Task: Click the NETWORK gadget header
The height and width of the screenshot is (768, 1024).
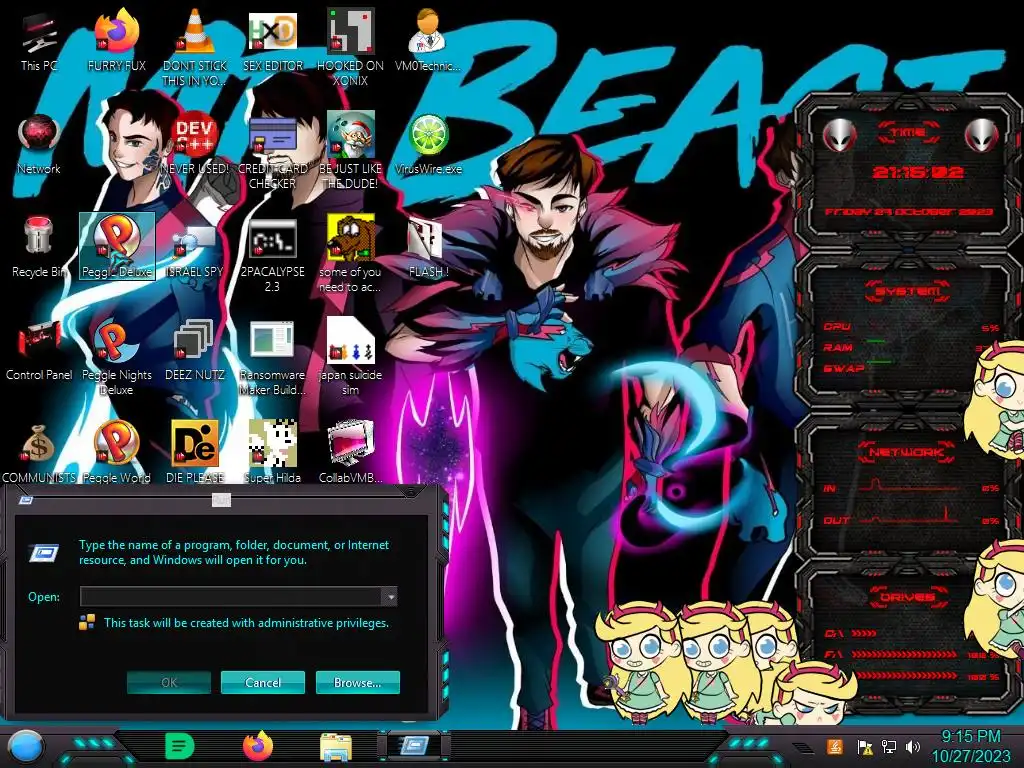Action: pyautogui.click(x=907, y=452)
